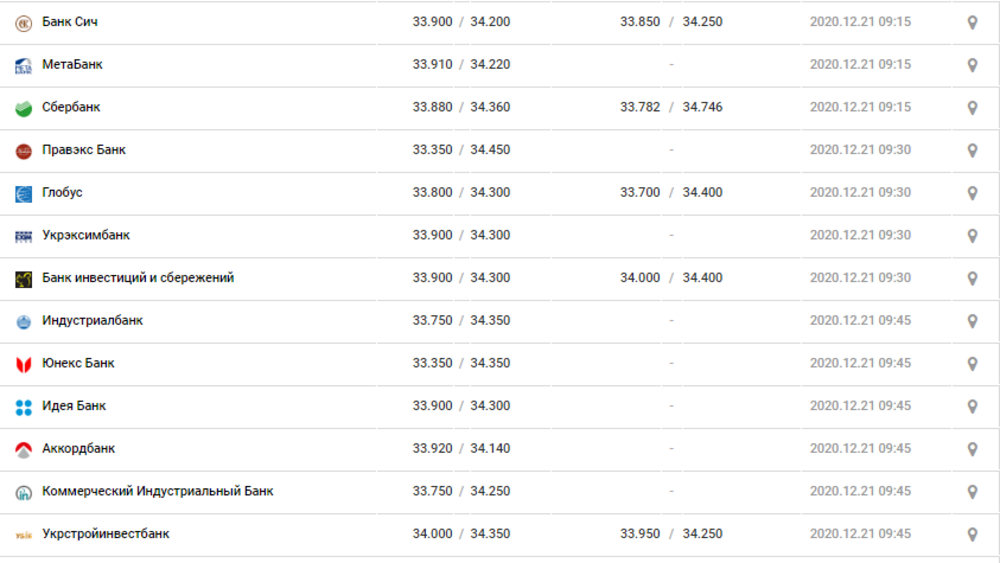The height and width of the screenshot is (563, 1000).
Task: Open Аккордбанк location pin
Action: [x=972, y=450]
